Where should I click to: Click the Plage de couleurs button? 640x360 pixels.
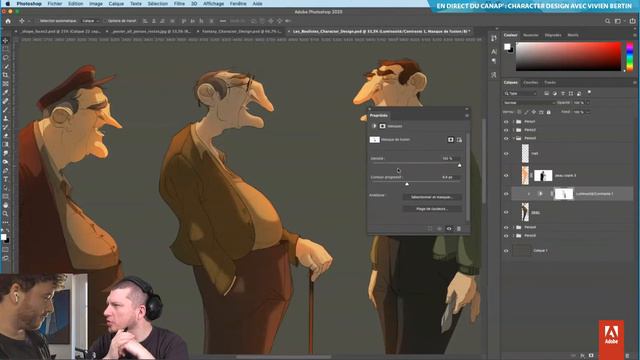coord(432,209)
